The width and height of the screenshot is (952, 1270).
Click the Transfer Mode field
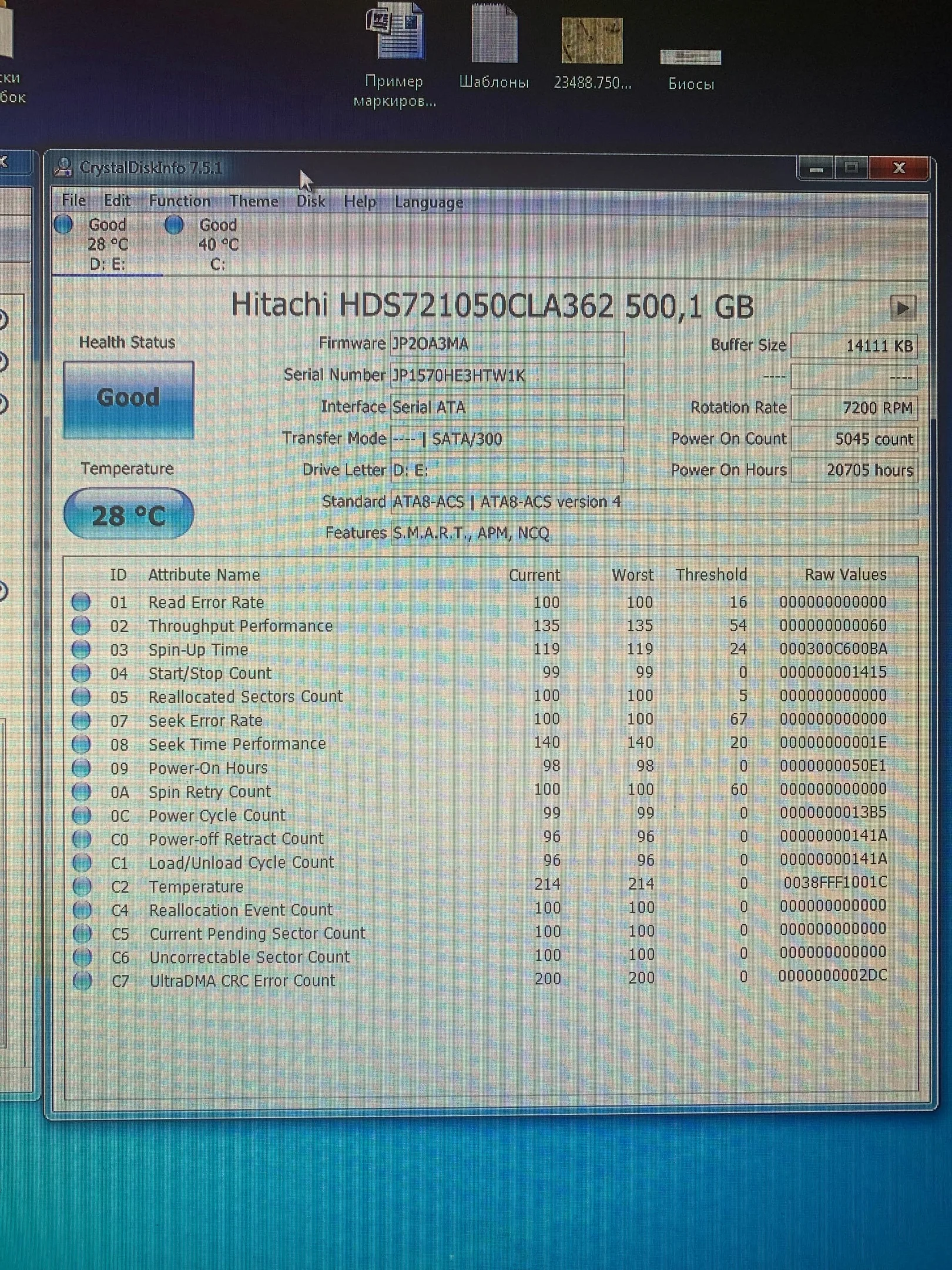click(x=507, y=439)
